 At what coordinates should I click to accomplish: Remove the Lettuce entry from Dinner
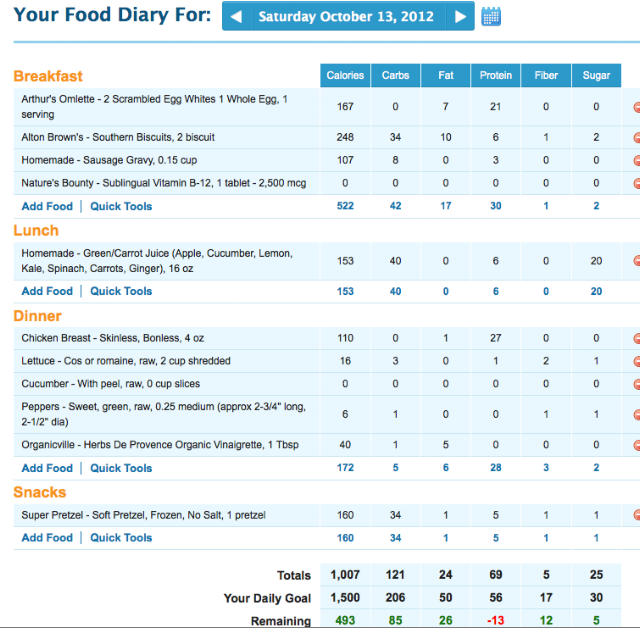click(x=637, y=361)
